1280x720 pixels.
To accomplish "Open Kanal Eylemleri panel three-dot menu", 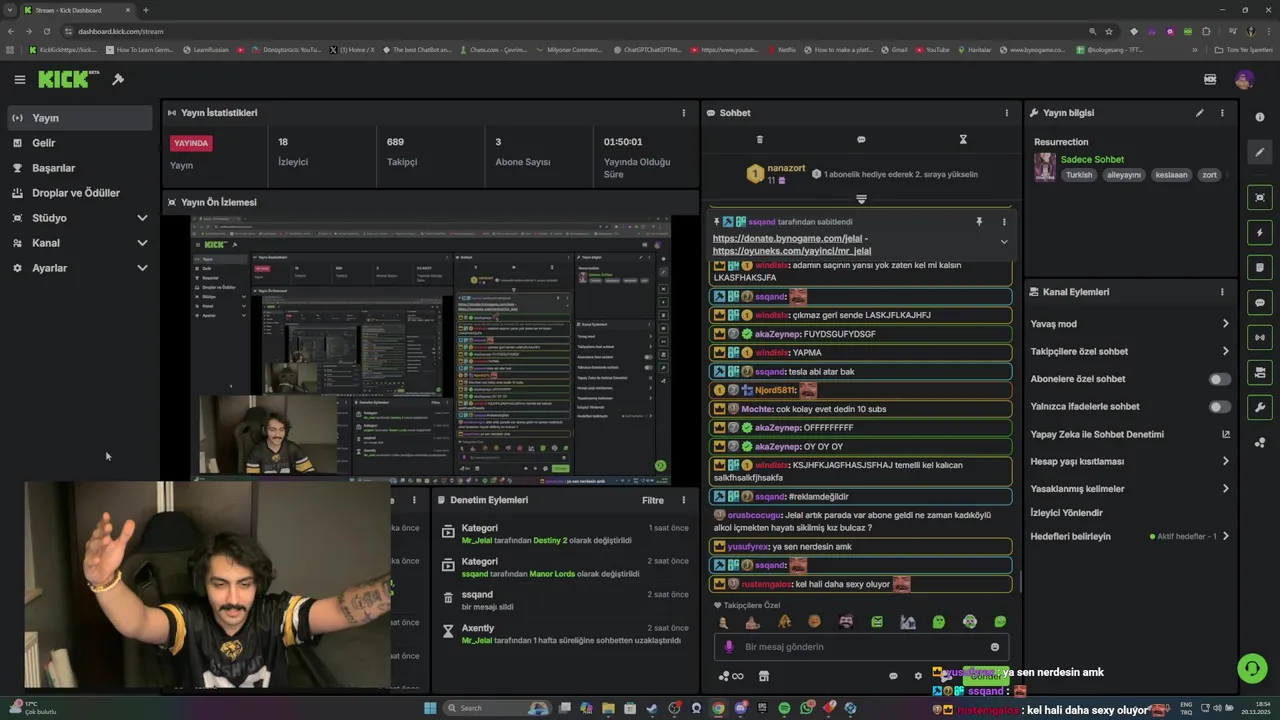I will pos(1222,292).
